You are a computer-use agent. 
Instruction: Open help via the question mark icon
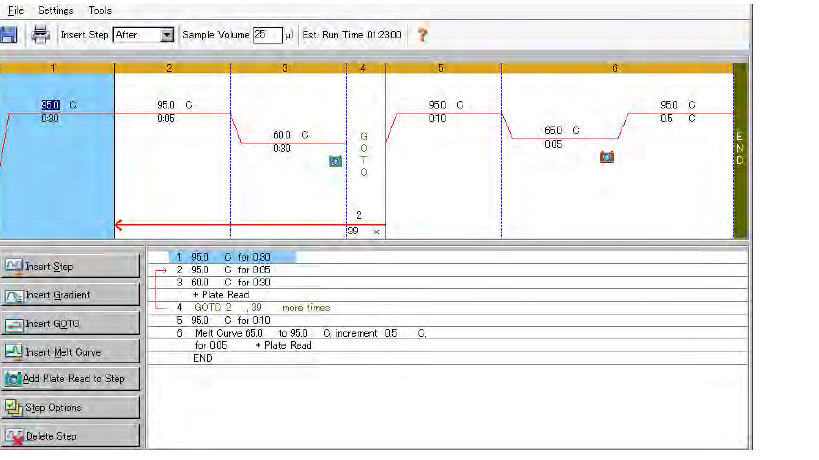[423, 35]
